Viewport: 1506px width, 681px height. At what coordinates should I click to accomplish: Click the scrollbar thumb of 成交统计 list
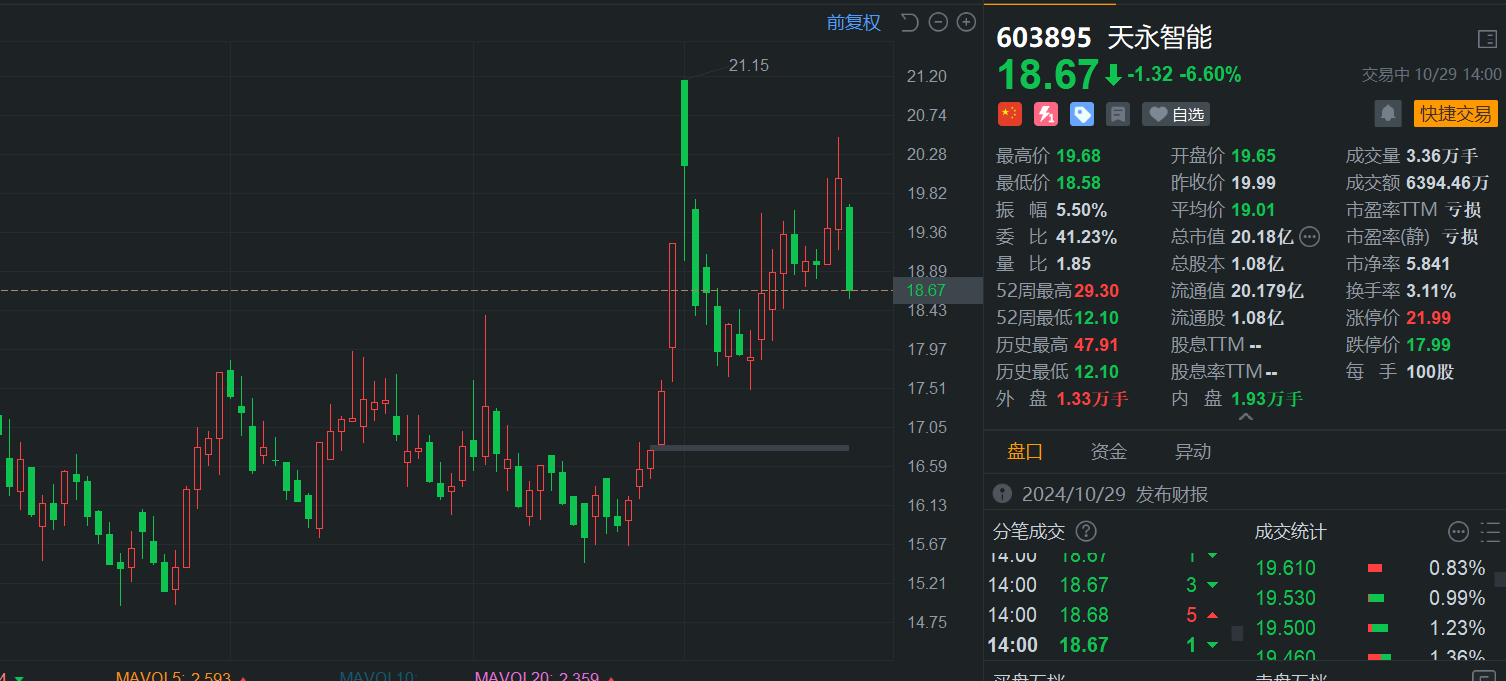click(x=1500, y=579)
